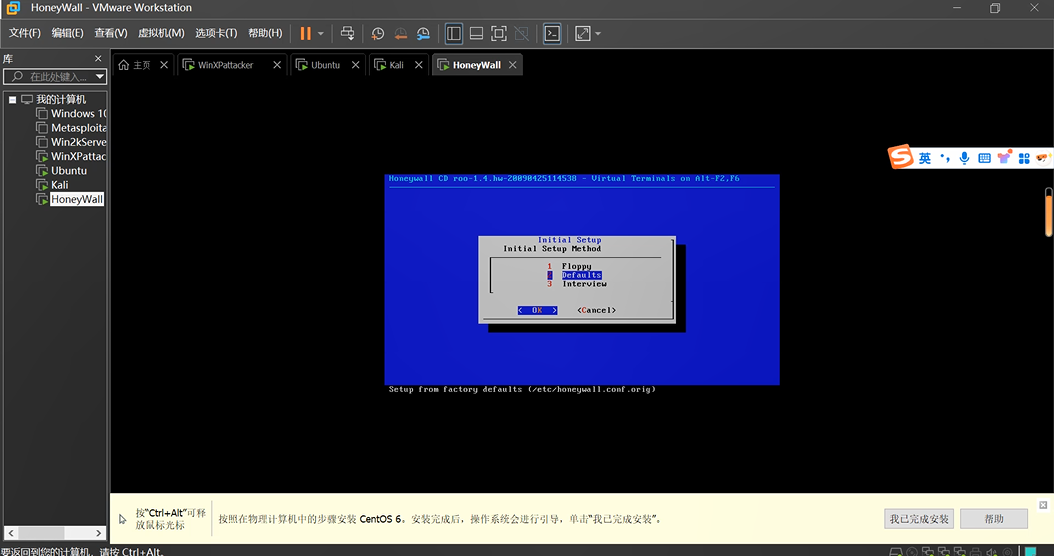Click Cancel in Initial Setup dialog
The height and width of the screenshot is (556, 1054).
[596, 310]
